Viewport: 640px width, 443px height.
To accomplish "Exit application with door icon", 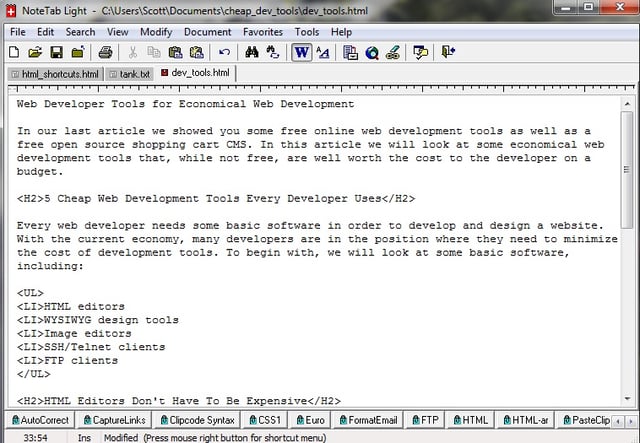I will (448, 52).
